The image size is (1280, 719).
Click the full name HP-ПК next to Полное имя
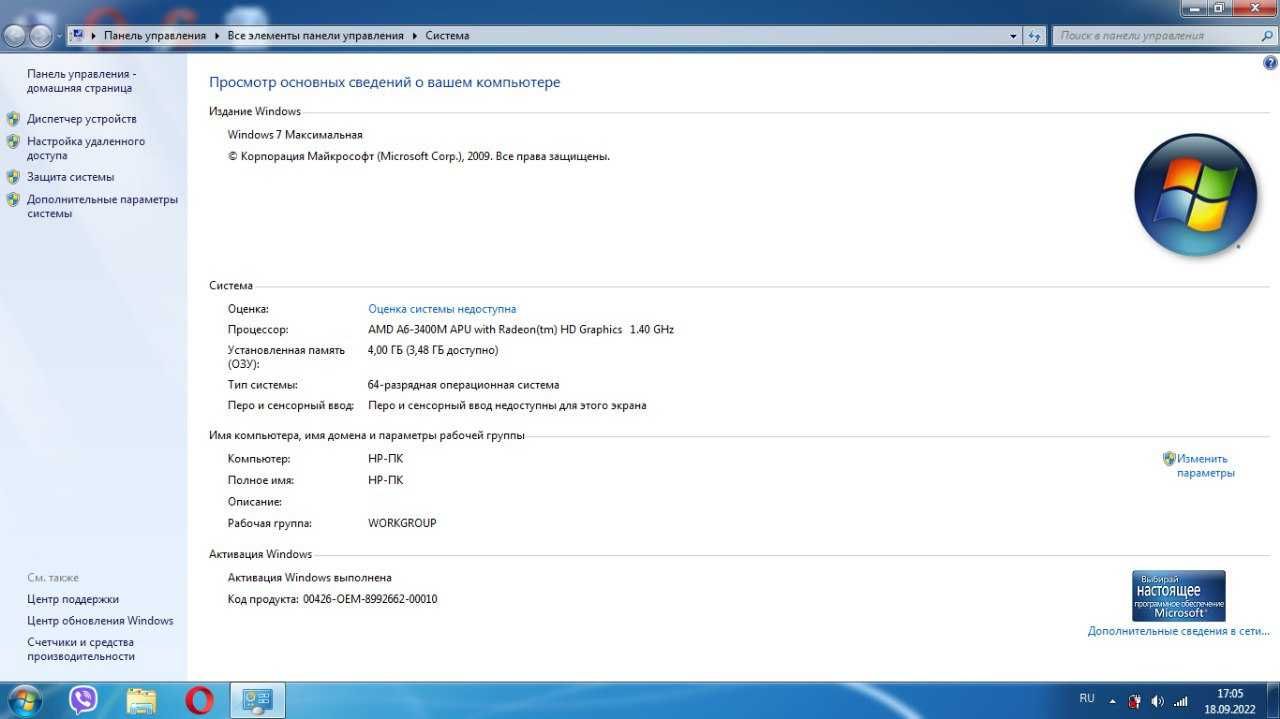point(386,480)
